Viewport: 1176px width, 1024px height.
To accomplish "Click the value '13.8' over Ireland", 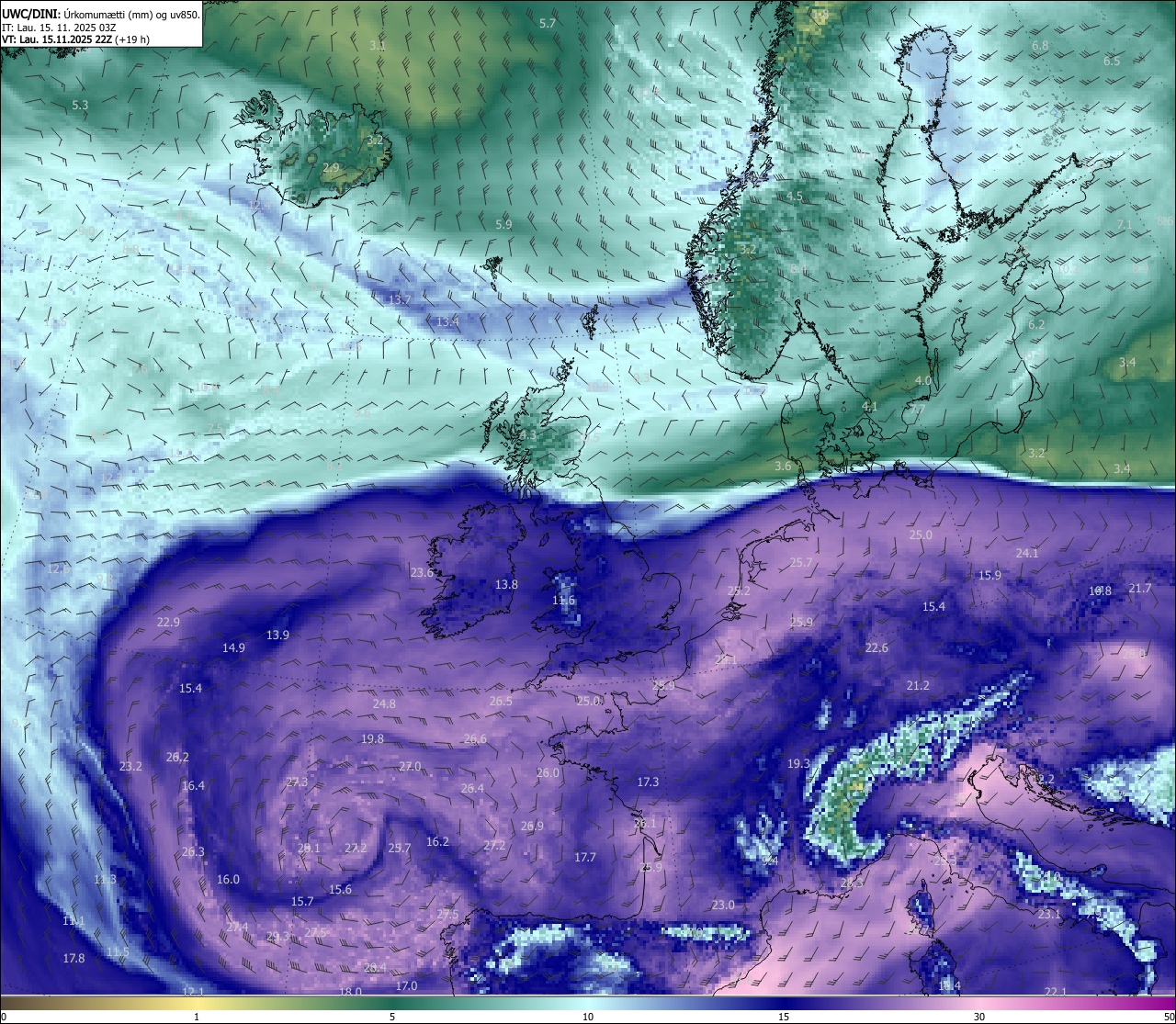I will 506,584.
